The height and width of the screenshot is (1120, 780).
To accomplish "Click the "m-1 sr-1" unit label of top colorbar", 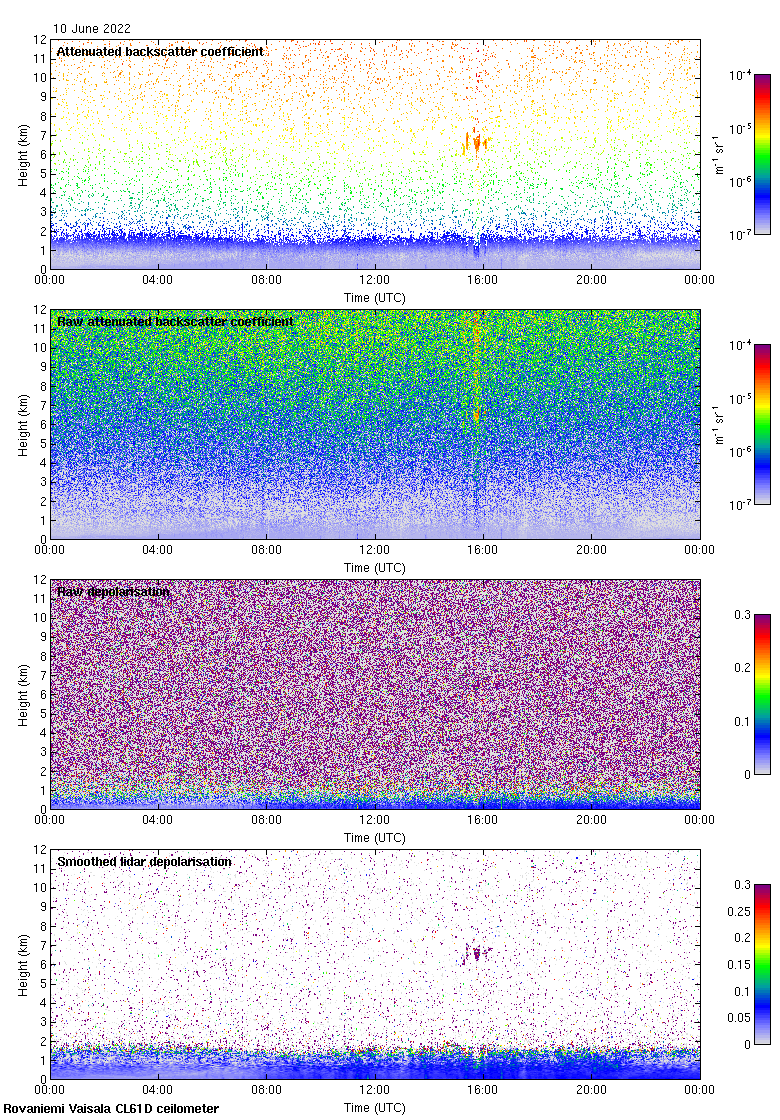I will (x=718, y=154).
